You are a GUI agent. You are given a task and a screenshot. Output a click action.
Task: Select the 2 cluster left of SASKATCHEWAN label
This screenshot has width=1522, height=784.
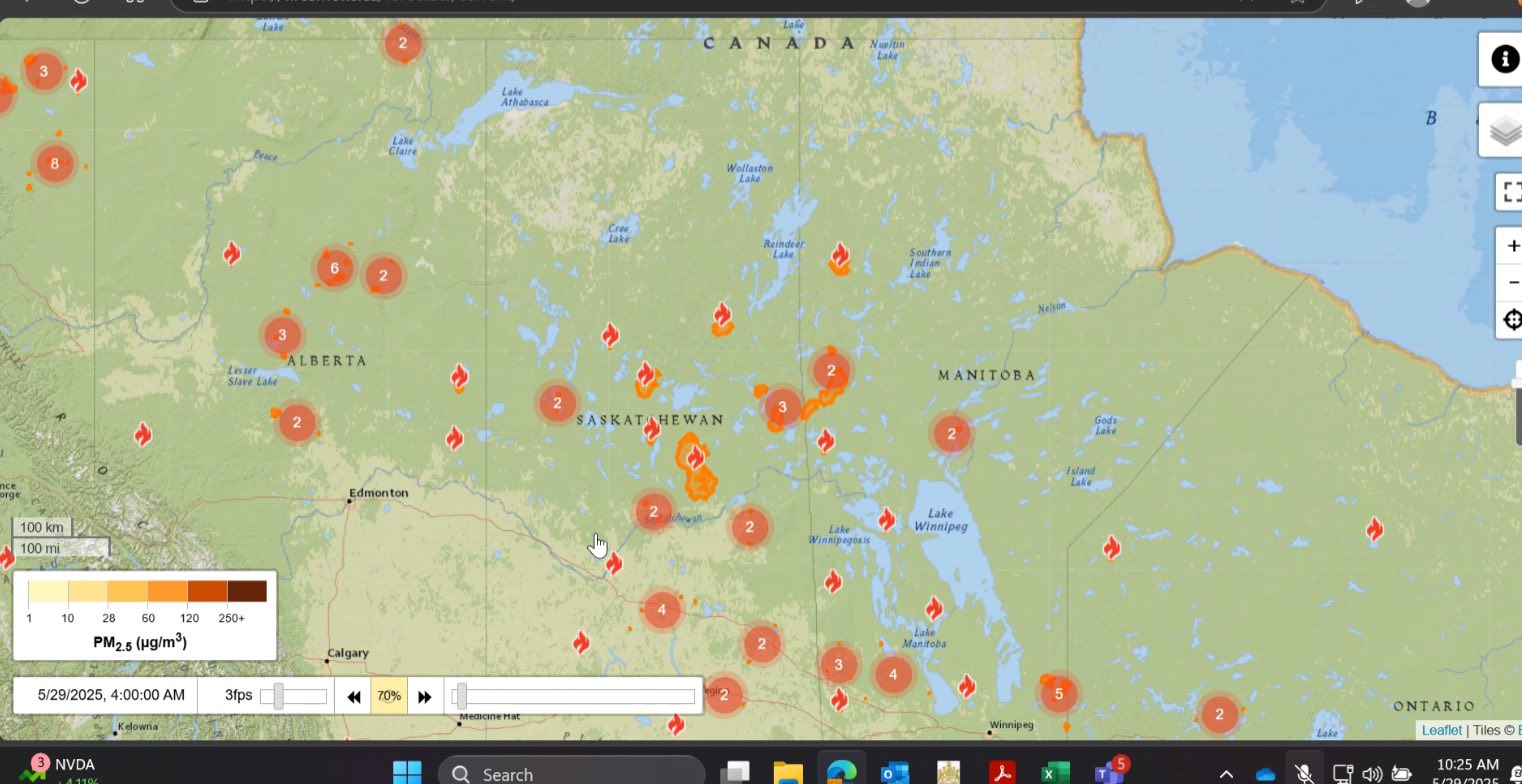pyautogui.click(x=557, y=403)
